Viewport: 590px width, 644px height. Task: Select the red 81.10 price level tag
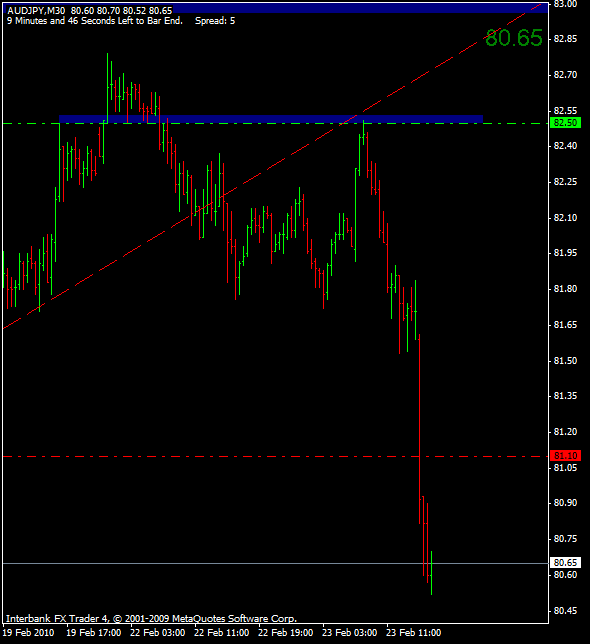(x=565, y=455)
